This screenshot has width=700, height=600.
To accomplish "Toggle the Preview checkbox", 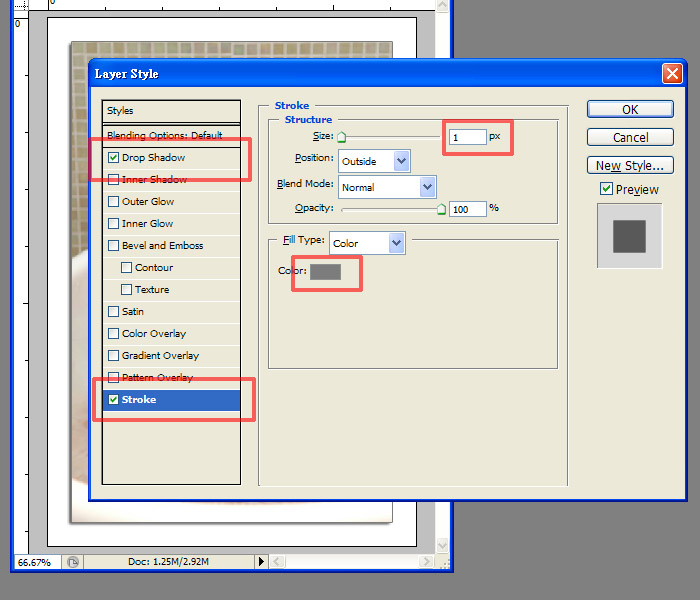I will click(x=606, y=189).
